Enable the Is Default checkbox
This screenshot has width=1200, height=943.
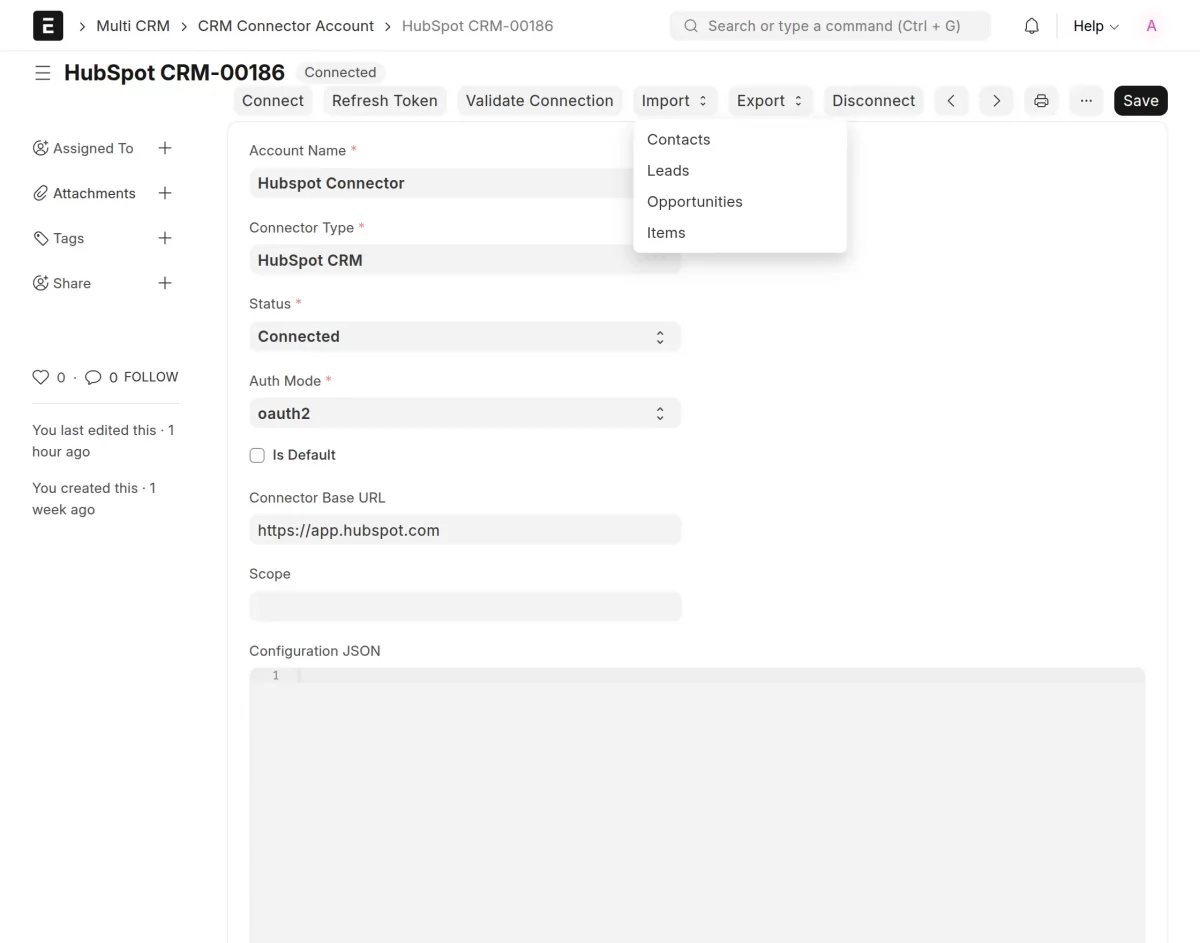(257, 455)
